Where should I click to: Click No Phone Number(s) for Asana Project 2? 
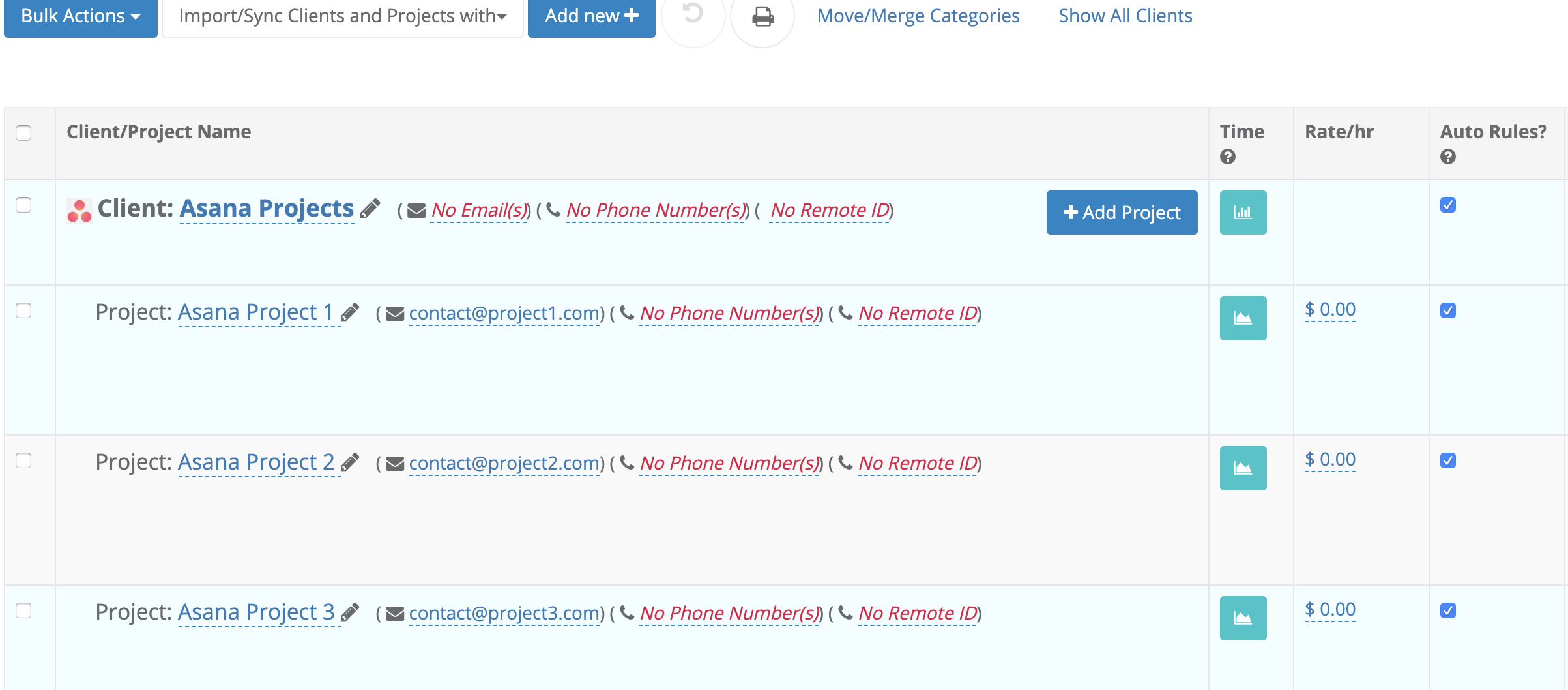(x=731, y=464)
